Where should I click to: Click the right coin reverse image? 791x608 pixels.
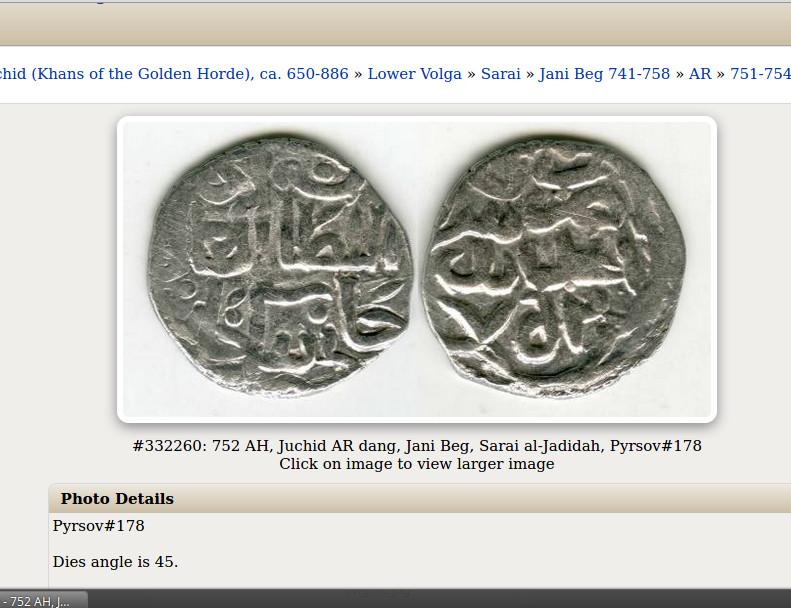[x=553, y=266]
